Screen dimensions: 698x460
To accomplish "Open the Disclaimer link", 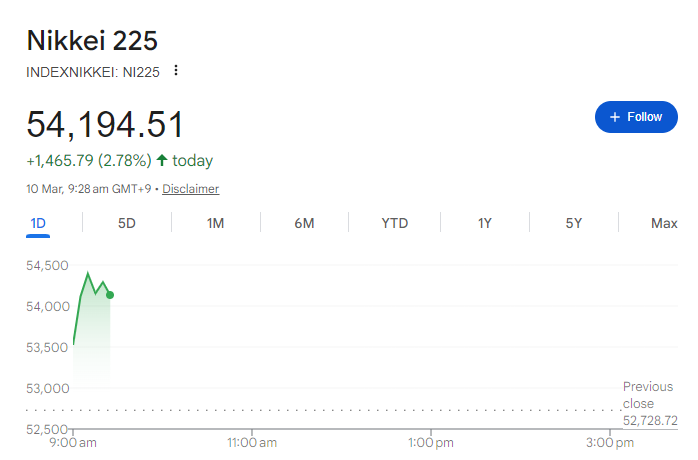I will tap(190, 189).
